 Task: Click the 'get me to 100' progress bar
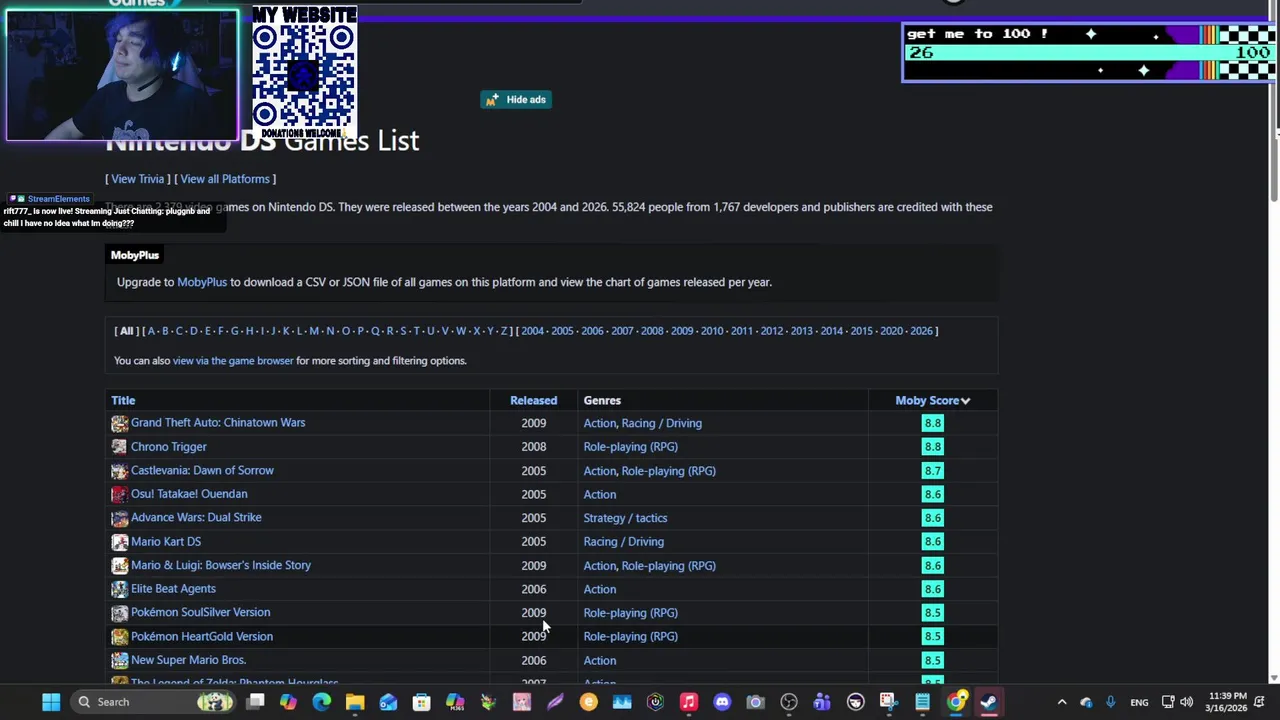pos(1089,52)
